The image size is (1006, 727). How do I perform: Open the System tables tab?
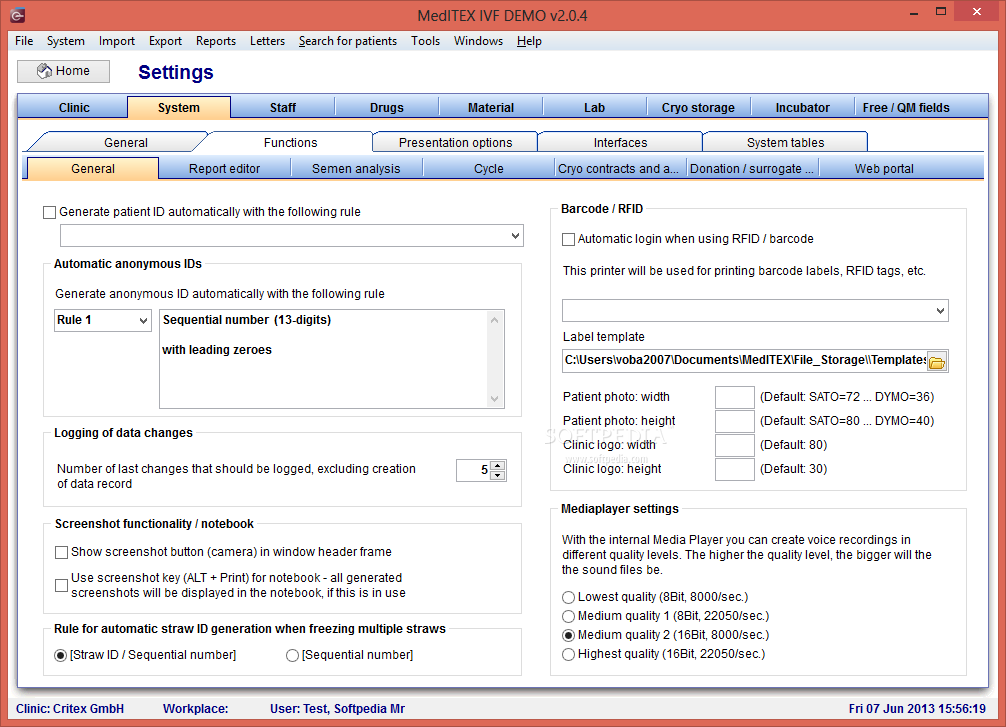785,142
